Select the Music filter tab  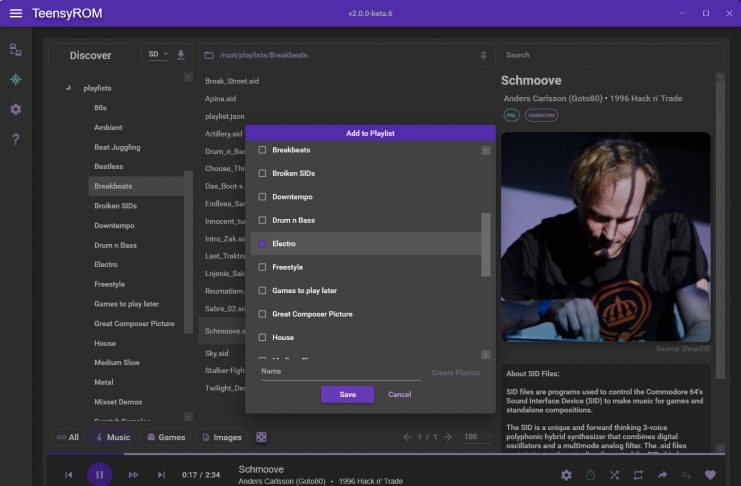click(x=113, y=437)
